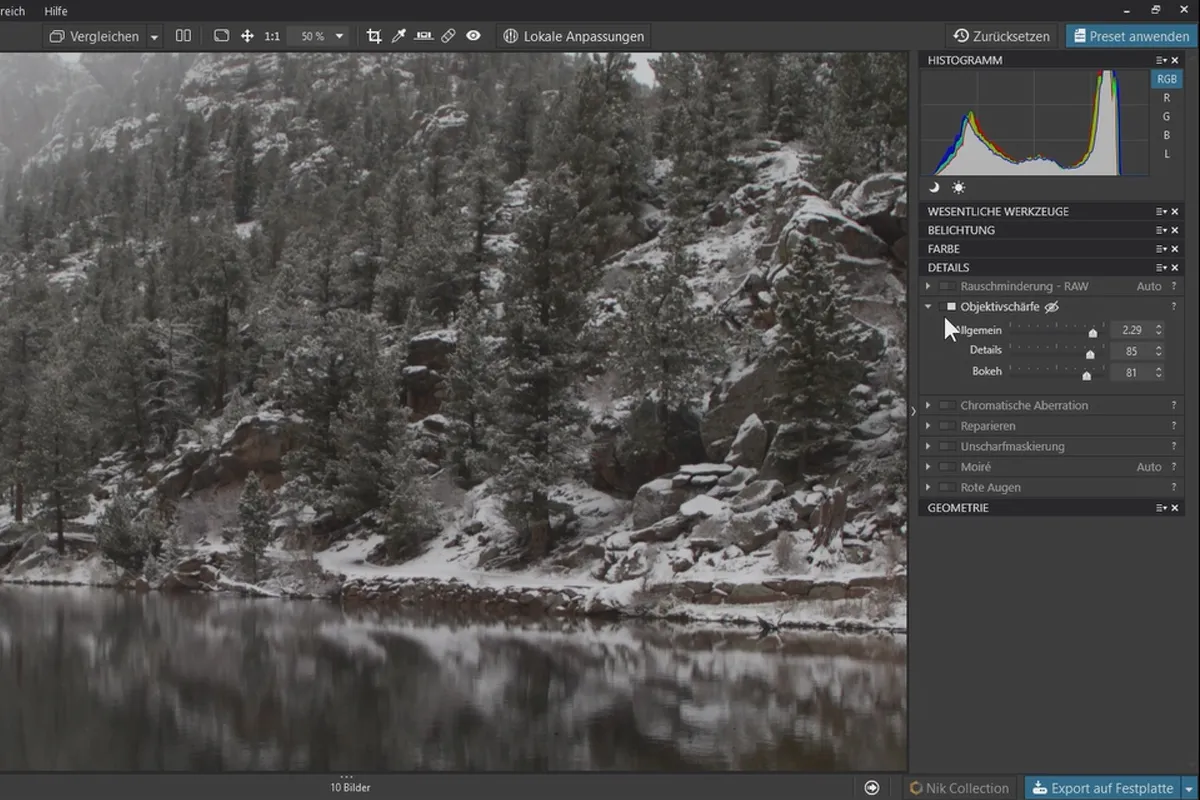Image resolution: width=1200 pixels, height=800 pixels.
Task: Open the 50 % zoom dropdown
Action: (x=317, y=36)
